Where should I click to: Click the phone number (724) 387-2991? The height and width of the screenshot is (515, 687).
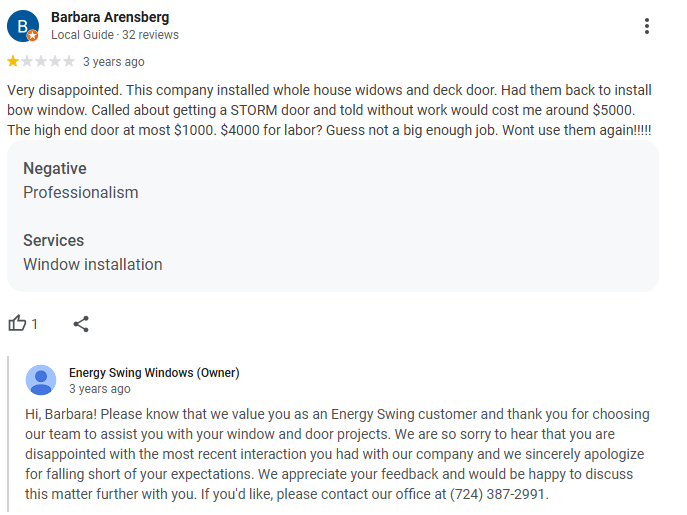tap(497, 494)
